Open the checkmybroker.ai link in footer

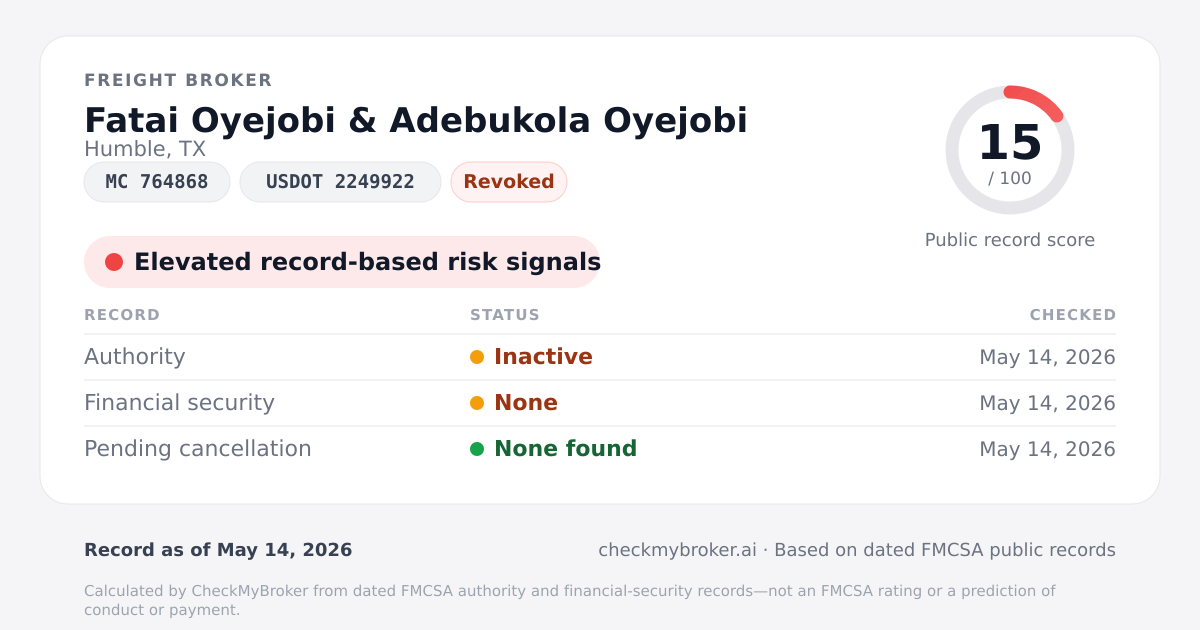pos(677,550)
